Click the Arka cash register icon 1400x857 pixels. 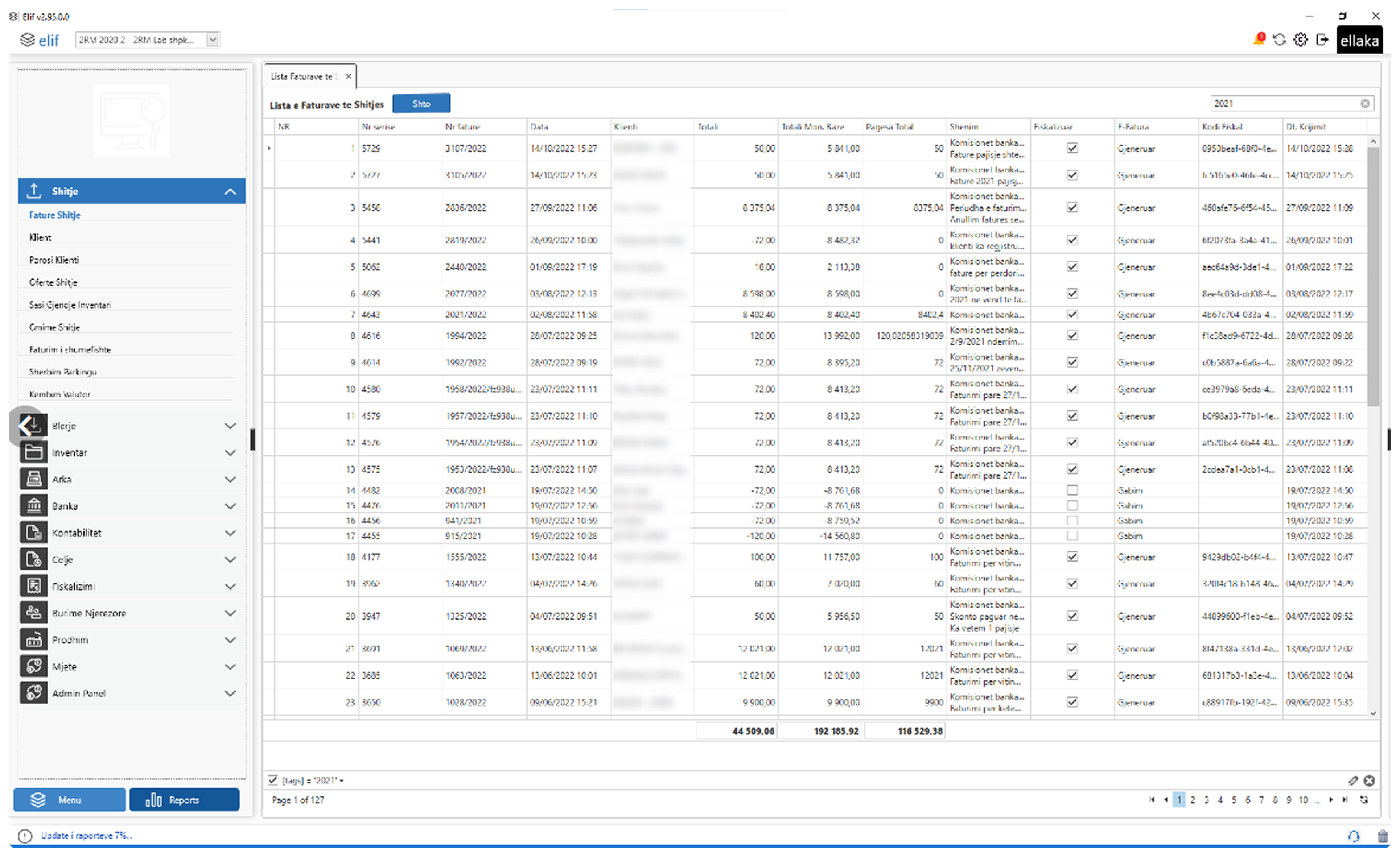(33, 479)
